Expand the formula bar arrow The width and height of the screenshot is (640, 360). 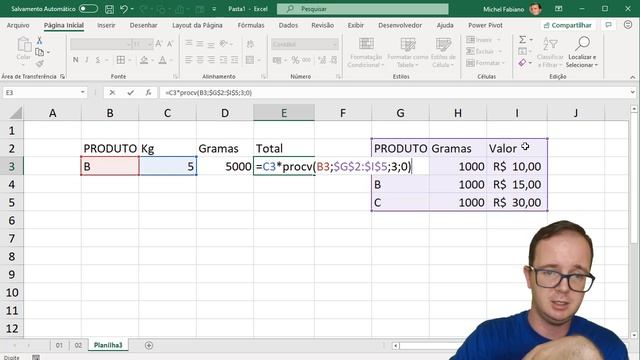(632, 93)
